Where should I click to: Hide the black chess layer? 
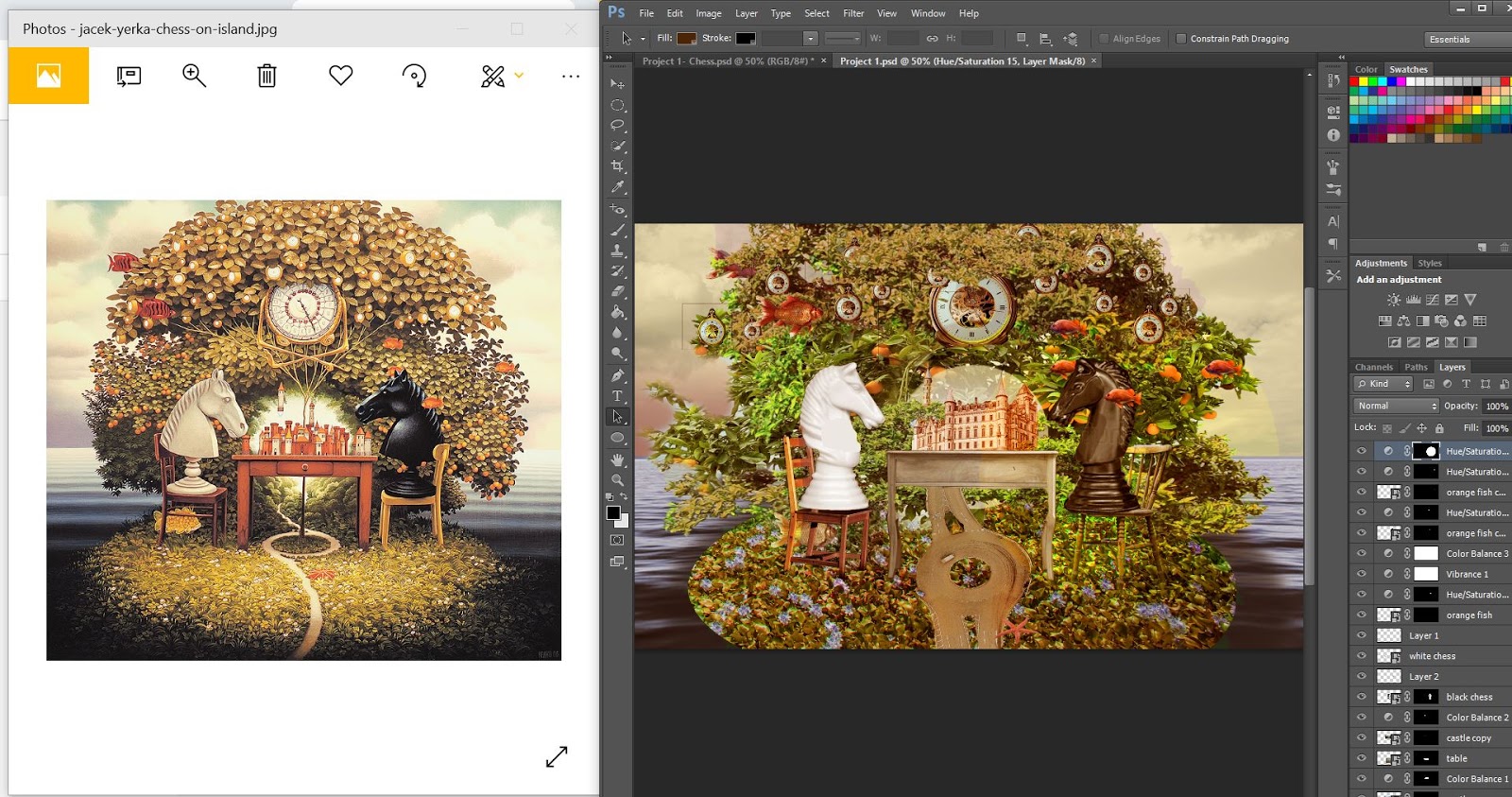(1362, 697)
